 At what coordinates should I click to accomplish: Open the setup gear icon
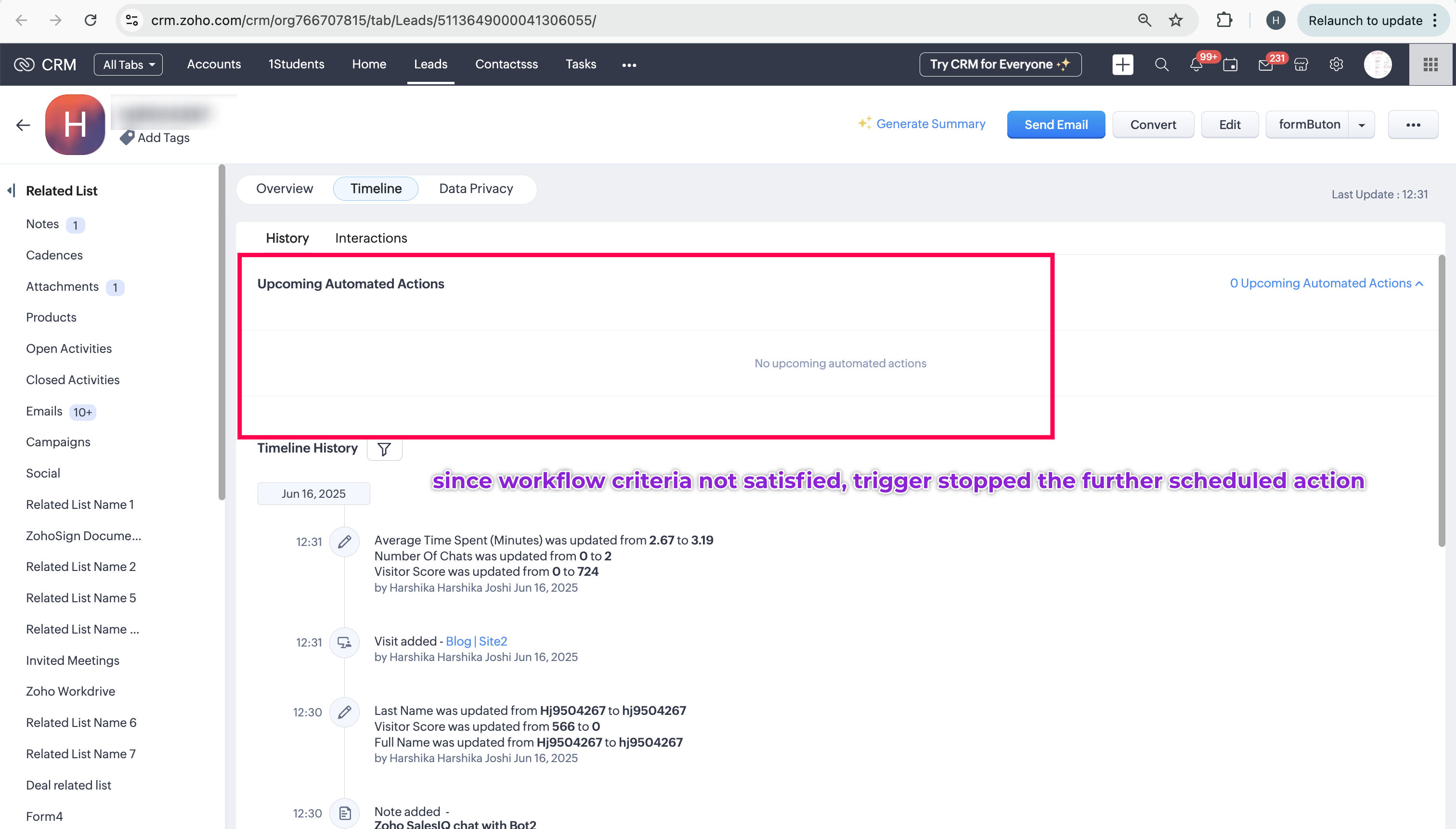tap(1336, 65)
